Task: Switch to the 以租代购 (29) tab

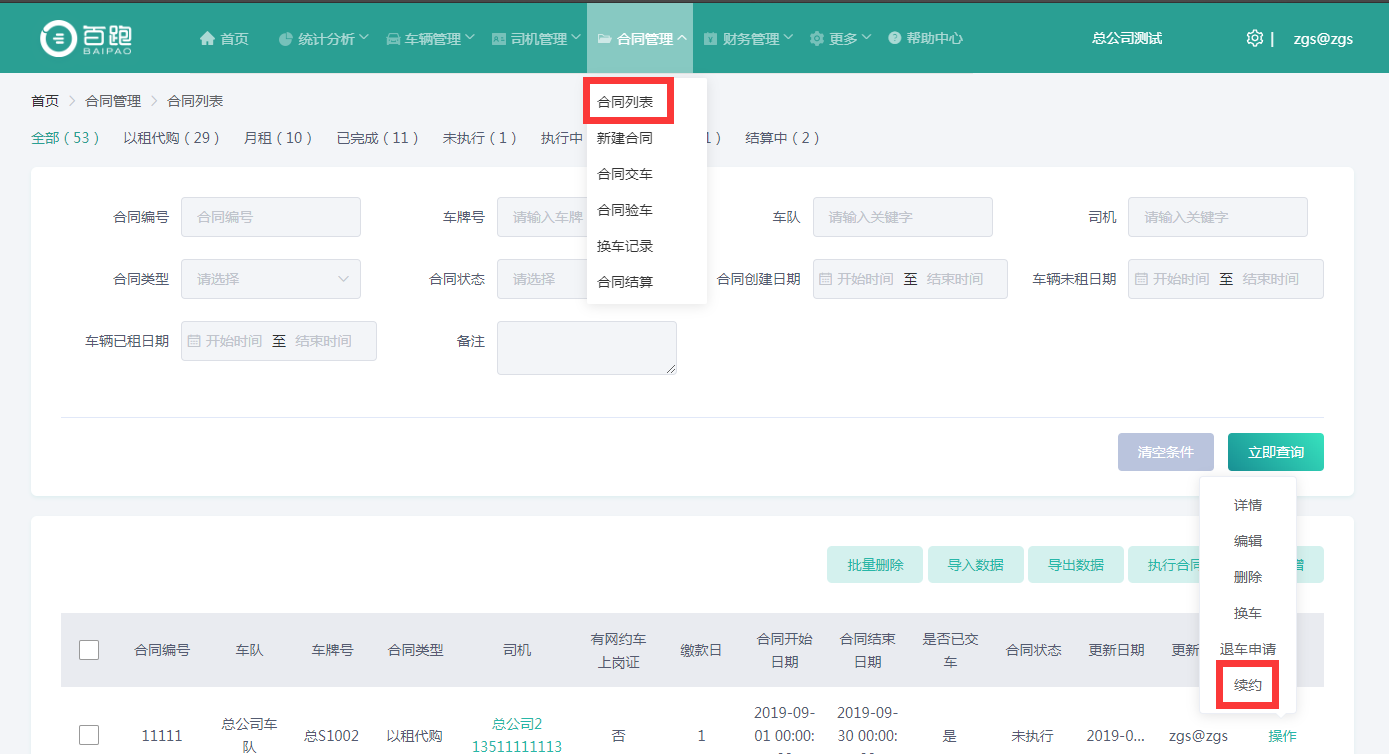Action: point(171,138)
